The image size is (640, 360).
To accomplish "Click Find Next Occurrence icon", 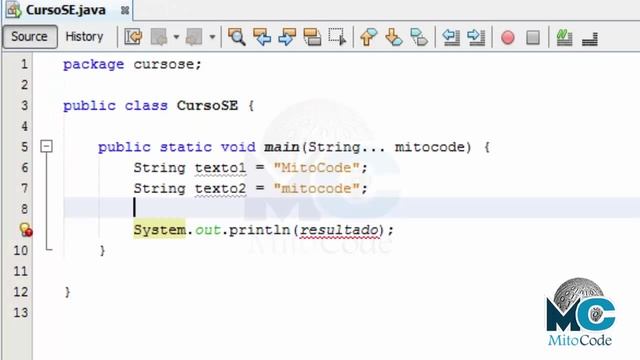I will [287, 37].
